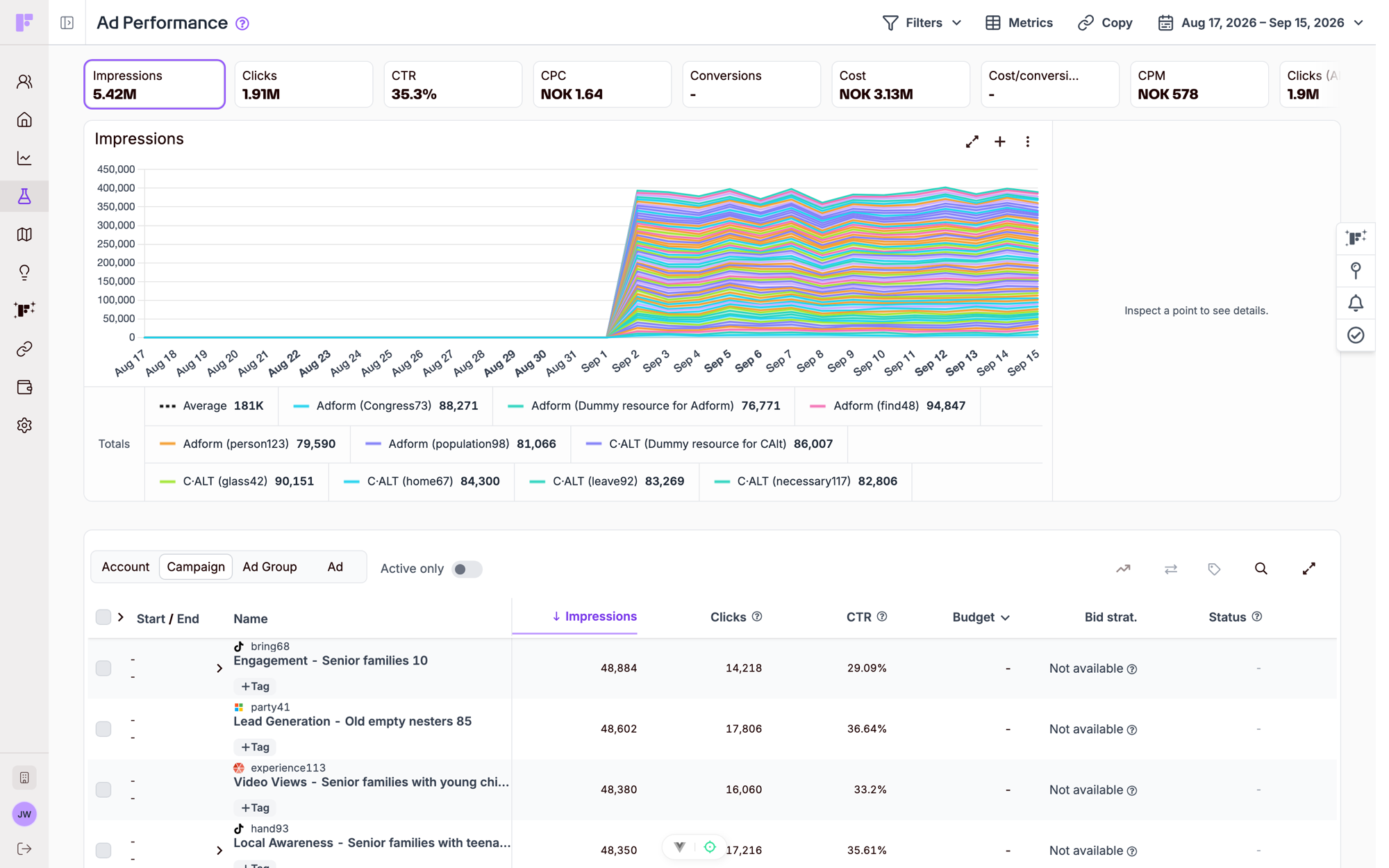Select the flask experiments sidebar icon
The width and height of the screenshot is (1389, 868).
[x=24, y=197]
